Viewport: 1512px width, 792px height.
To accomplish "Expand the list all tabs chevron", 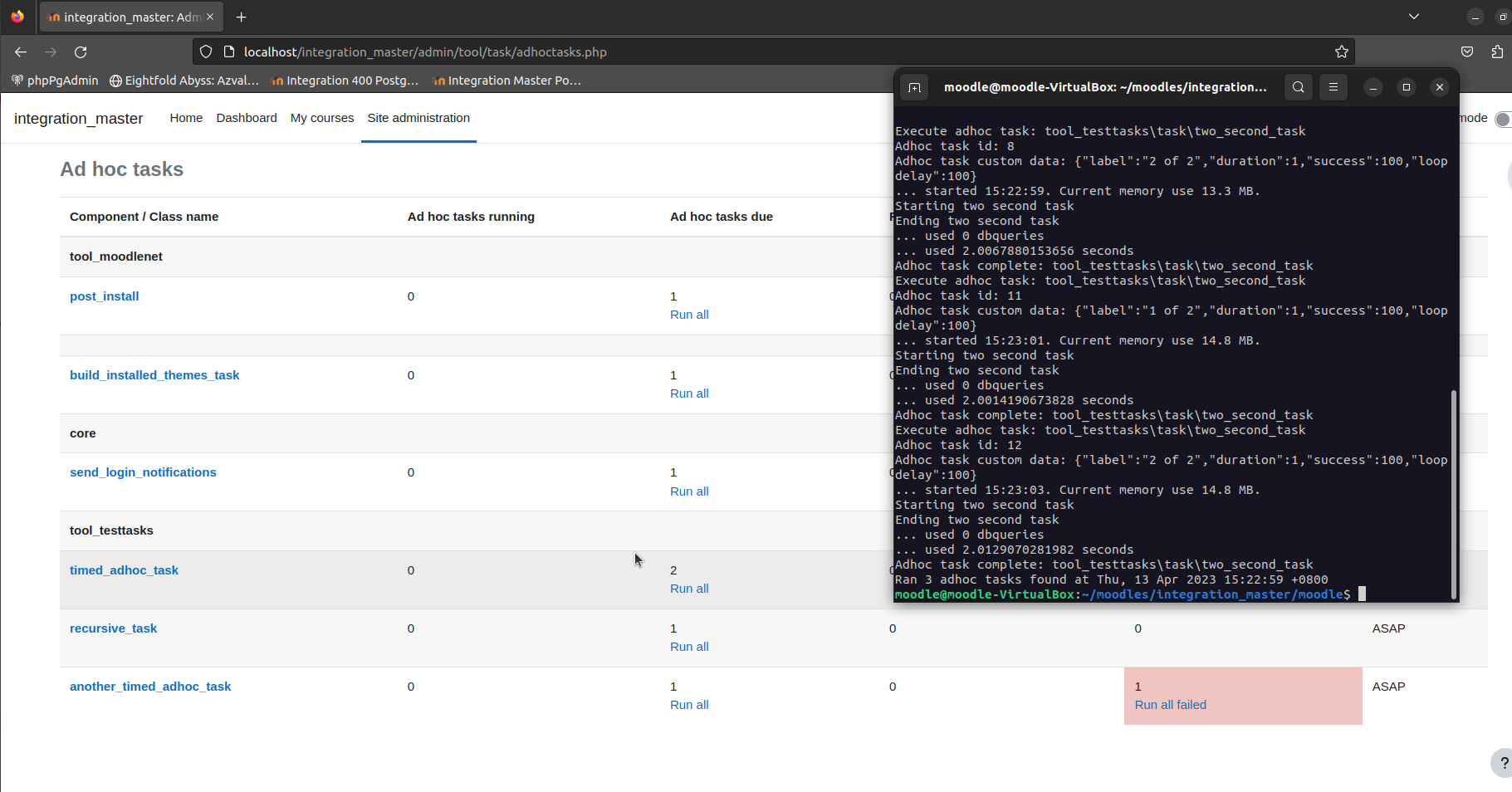I will (x=1414, y=17).
